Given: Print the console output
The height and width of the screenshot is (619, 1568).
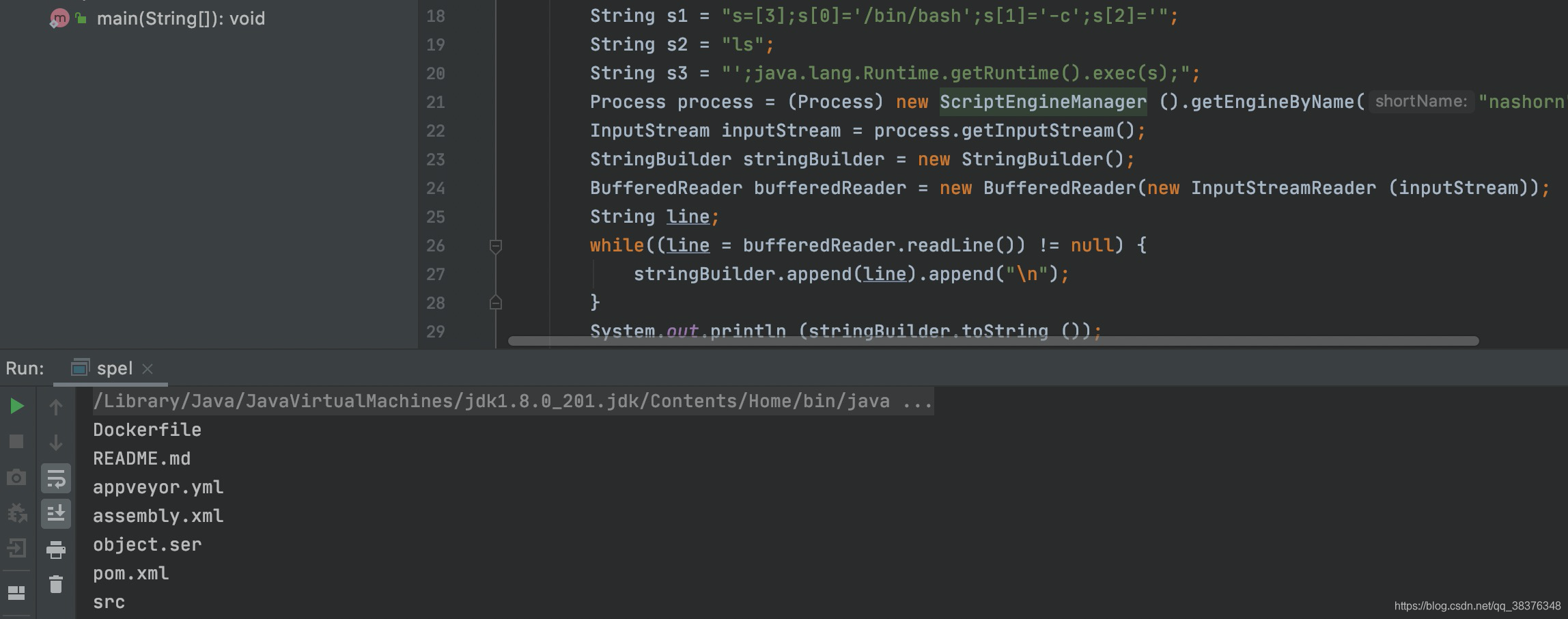Looking at the screenshot, I should 55,549.
